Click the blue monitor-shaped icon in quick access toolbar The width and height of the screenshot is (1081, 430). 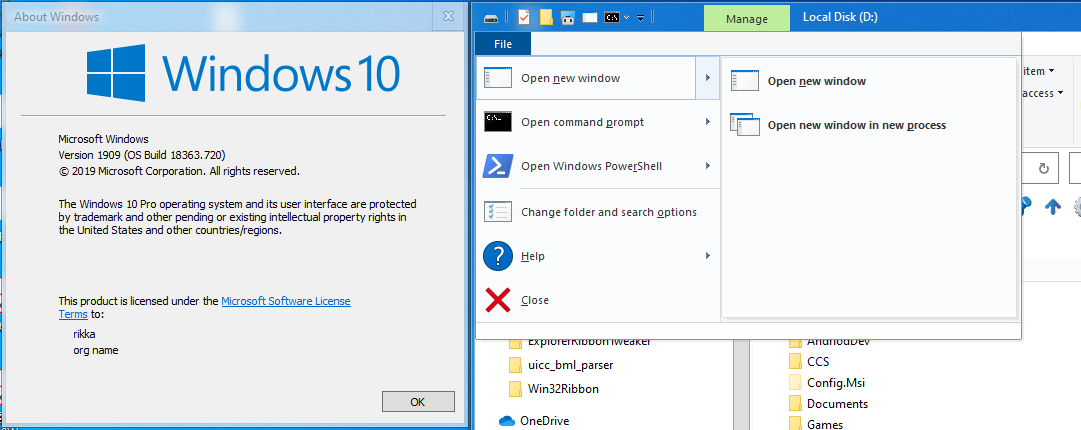pos(567,18)
